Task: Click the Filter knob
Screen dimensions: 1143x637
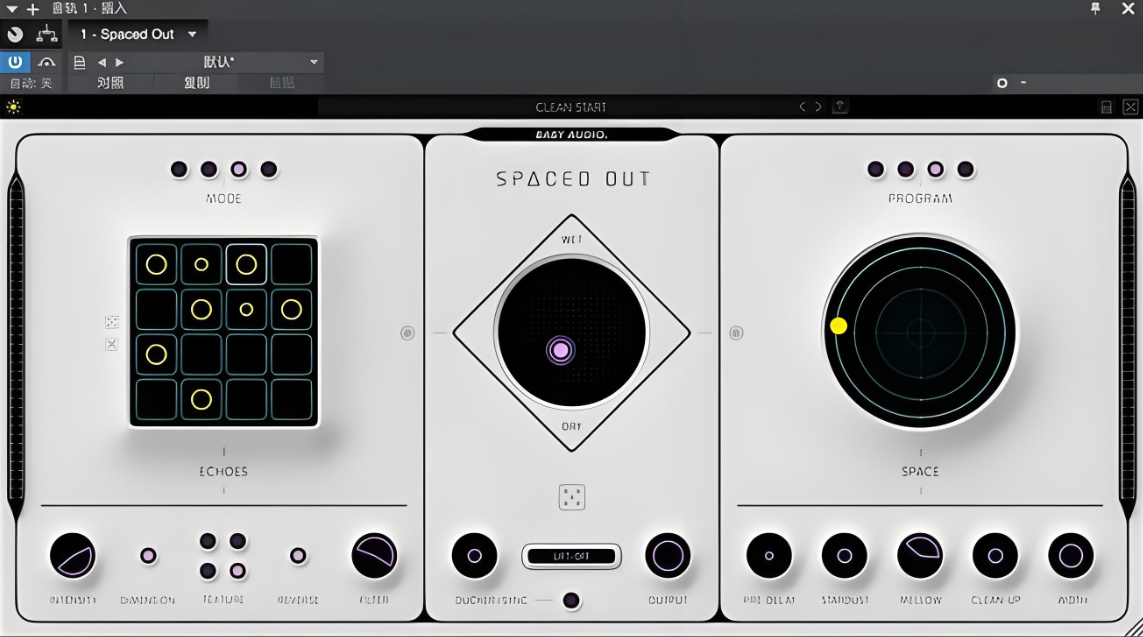Action: 374,556
